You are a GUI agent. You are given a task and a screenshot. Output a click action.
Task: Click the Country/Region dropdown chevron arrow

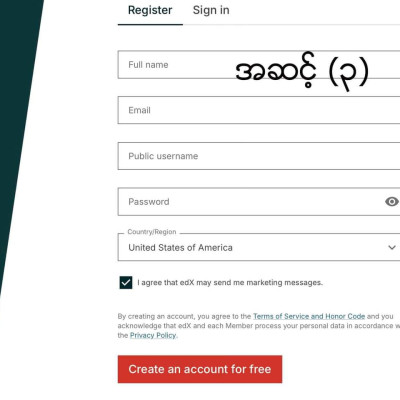(x=392, y=247)
